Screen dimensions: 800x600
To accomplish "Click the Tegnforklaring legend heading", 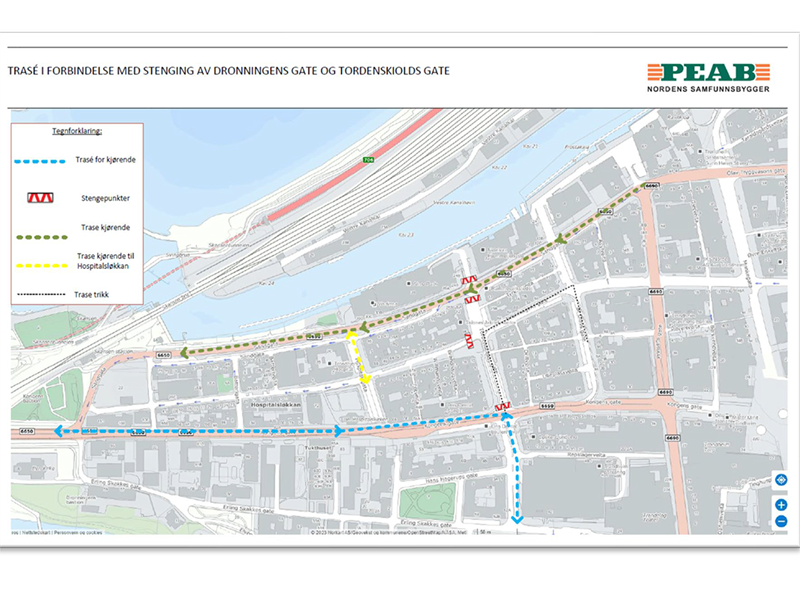I will point(78,131).
